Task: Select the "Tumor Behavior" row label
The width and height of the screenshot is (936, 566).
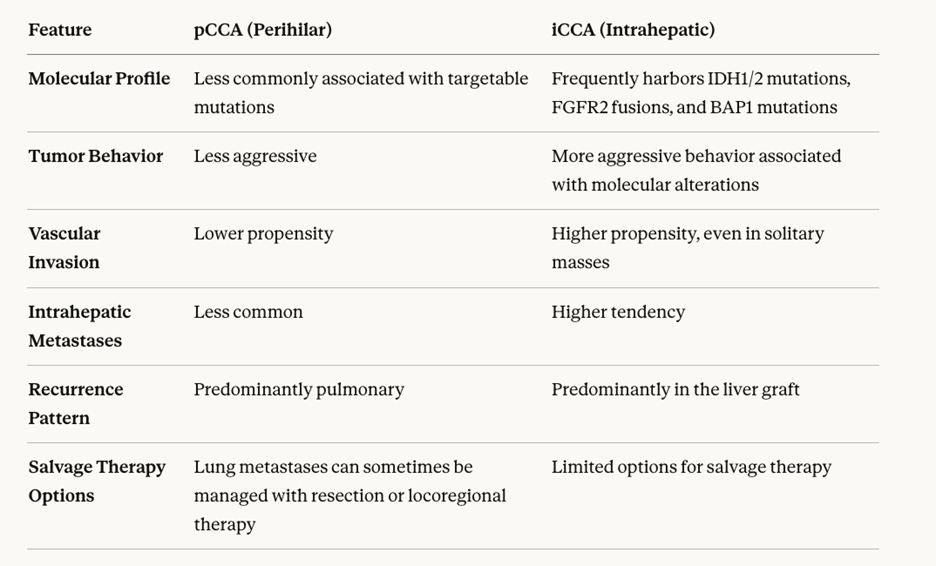Action: 95,156
